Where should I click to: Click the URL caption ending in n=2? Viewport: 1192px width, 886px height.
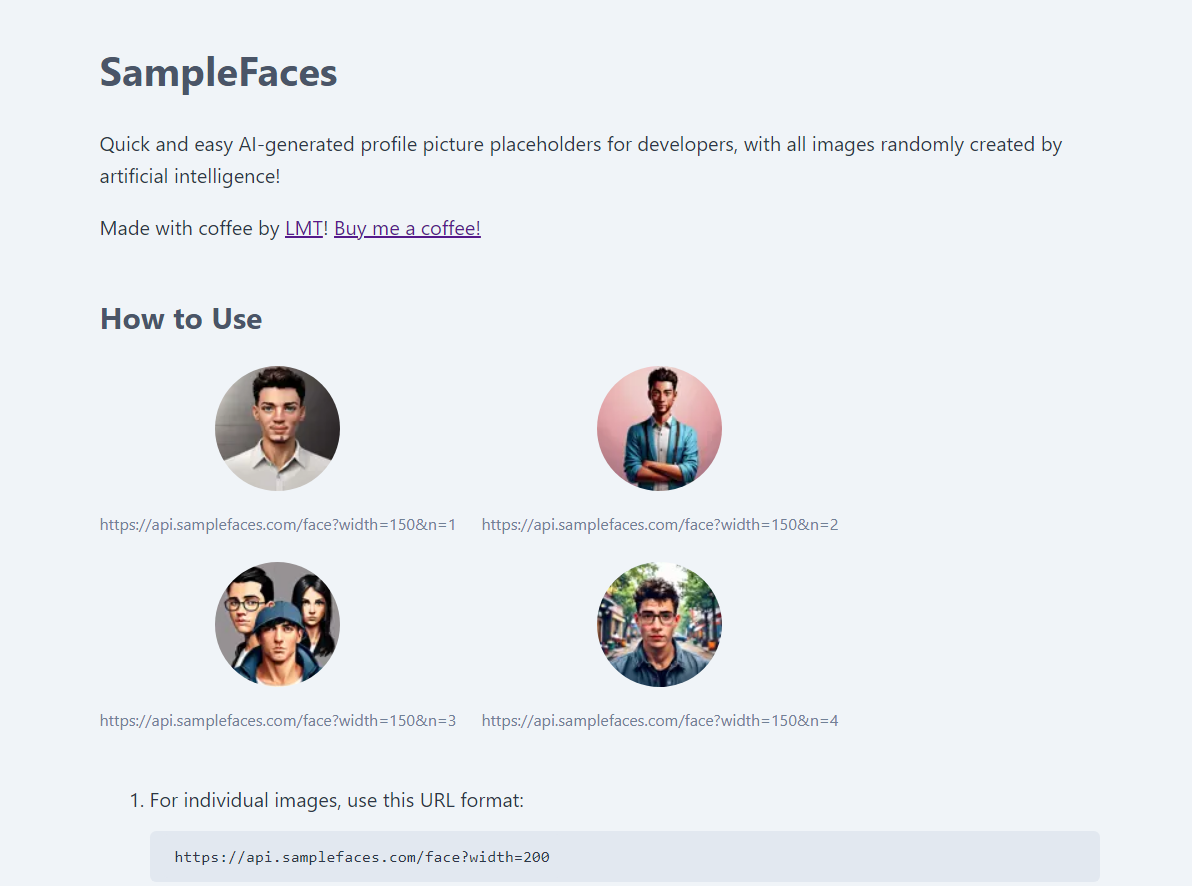point(659,524)
